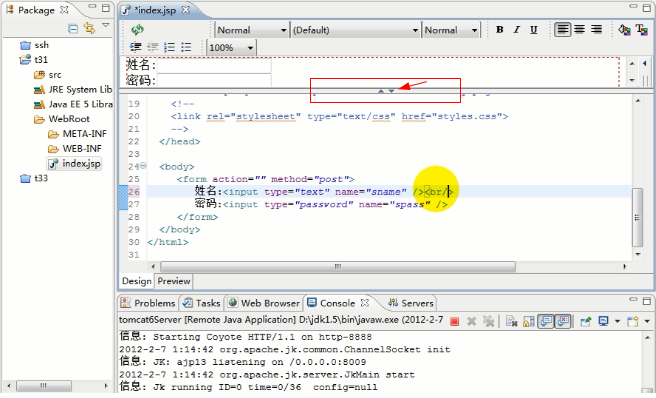Viewport: 656px width, 398px height.
Task: Click the 姓名 text input in design view
Action: pyautogui.click(x=214, y=66)
